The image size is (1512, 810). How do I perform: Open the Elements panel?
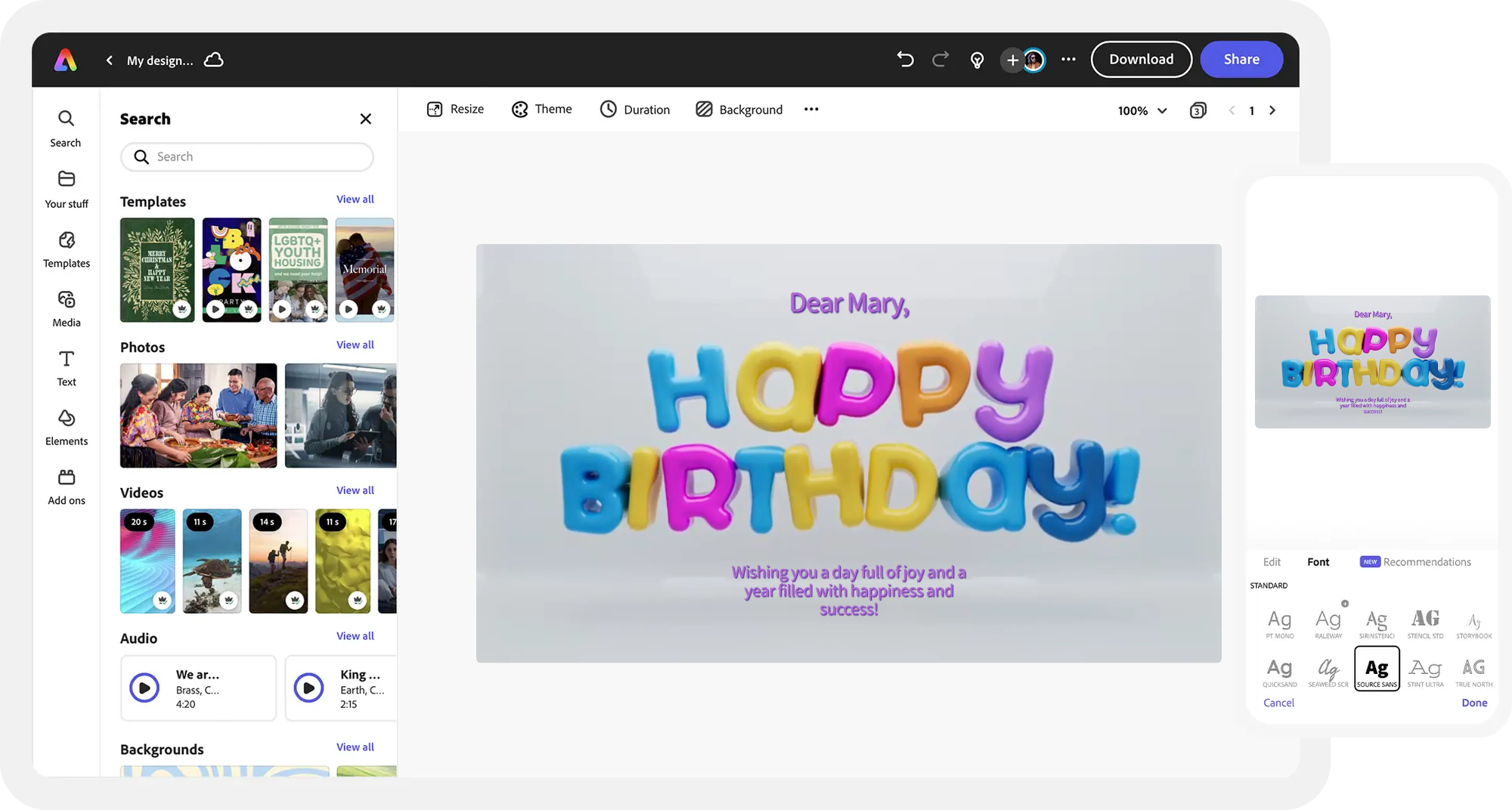67,428
